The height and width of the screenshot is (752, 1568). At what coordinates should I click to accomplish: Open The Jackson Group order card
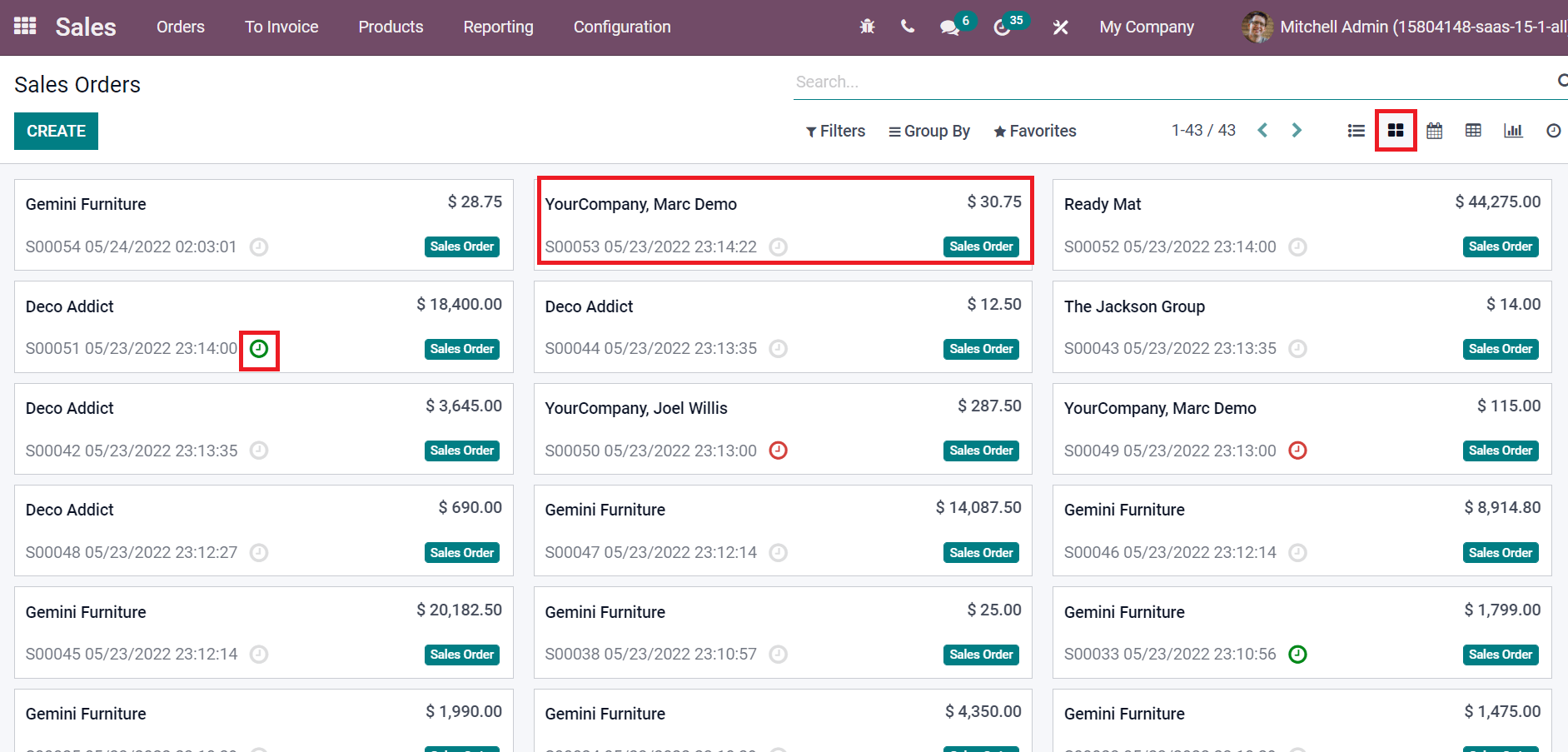point(1302,326)
